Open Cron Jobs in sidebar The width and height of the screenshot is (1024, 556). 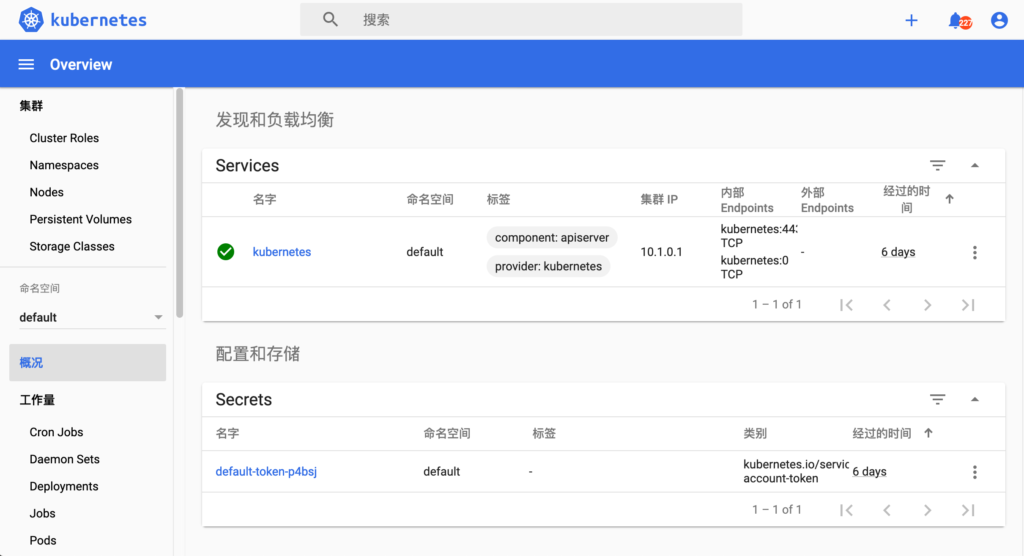point(56,432)
